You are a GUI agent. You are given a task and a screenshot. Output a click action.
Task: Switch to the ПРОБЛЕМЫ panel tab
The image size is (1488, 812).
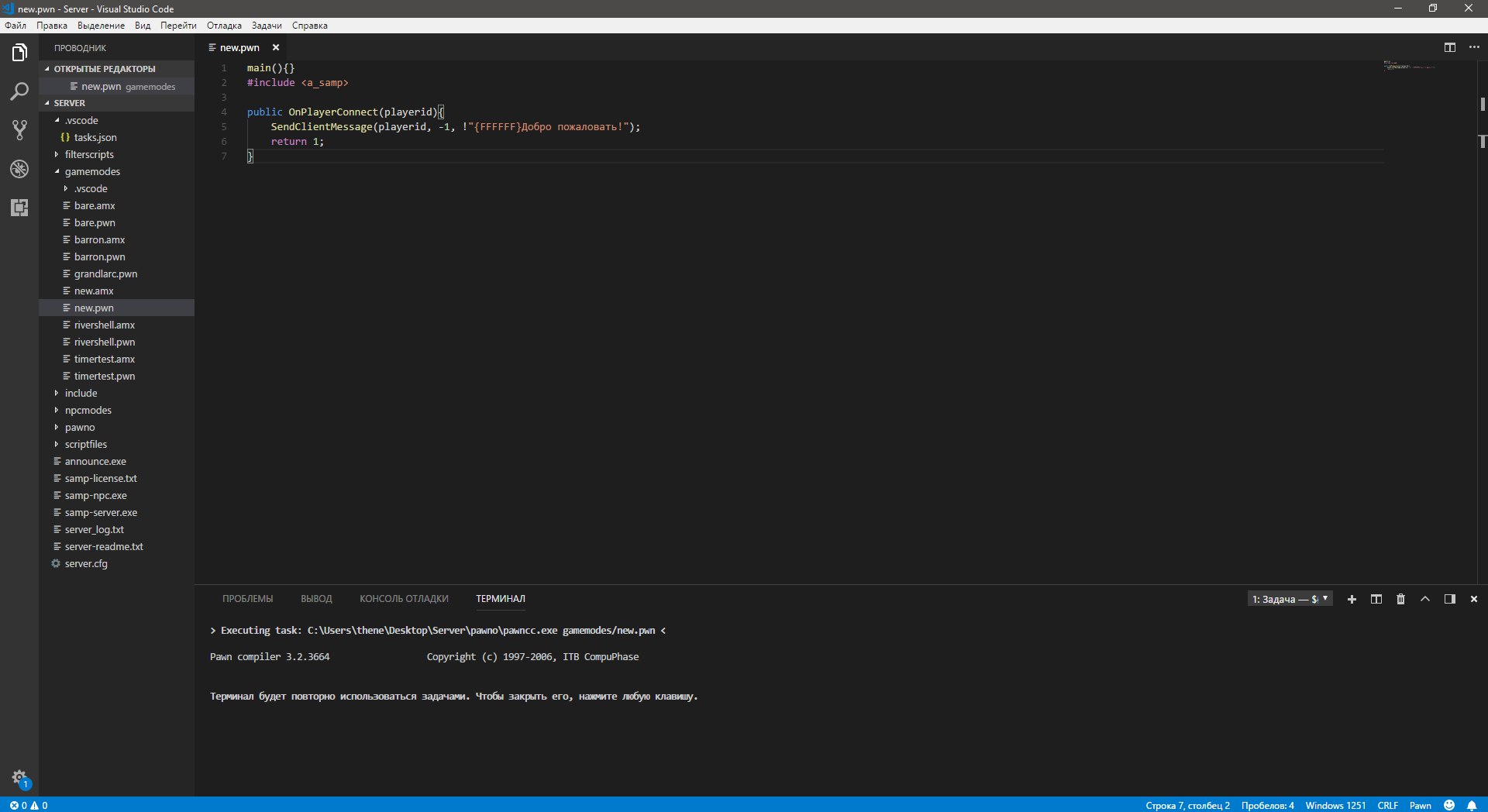[x=247, y=599]
